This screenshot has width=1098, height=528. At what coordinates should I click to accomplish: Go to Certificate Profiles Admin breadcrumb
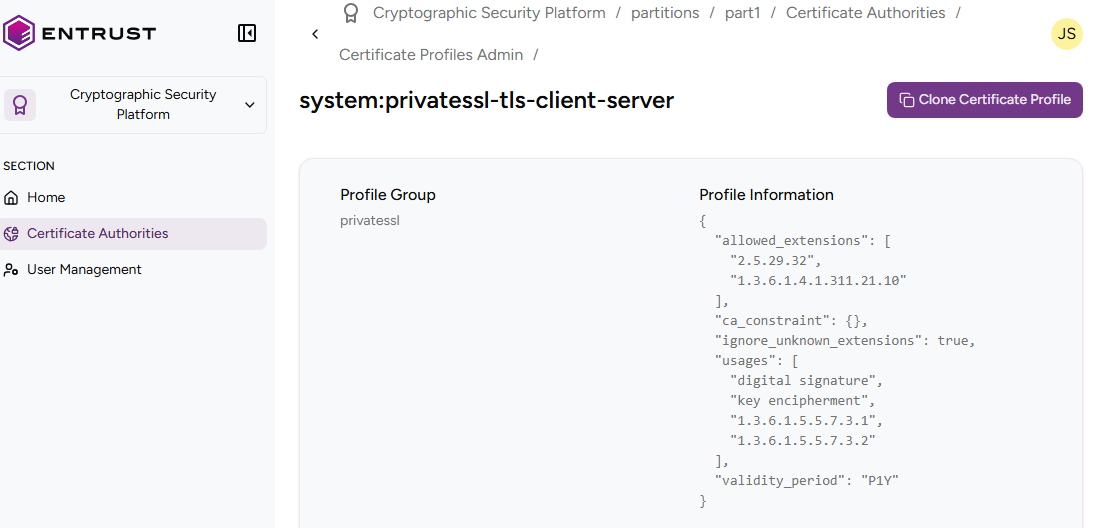431,55
